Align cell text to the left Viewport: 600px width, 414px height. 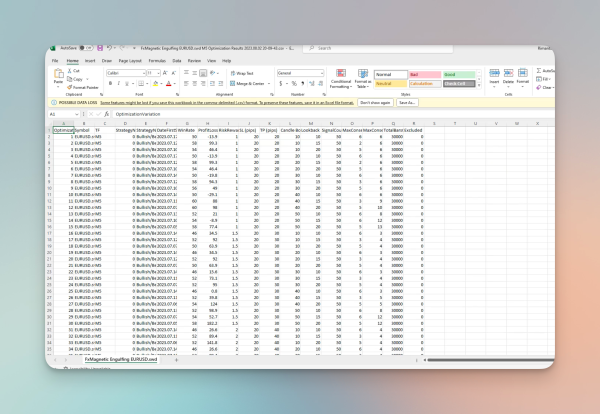tap(186, 83)
